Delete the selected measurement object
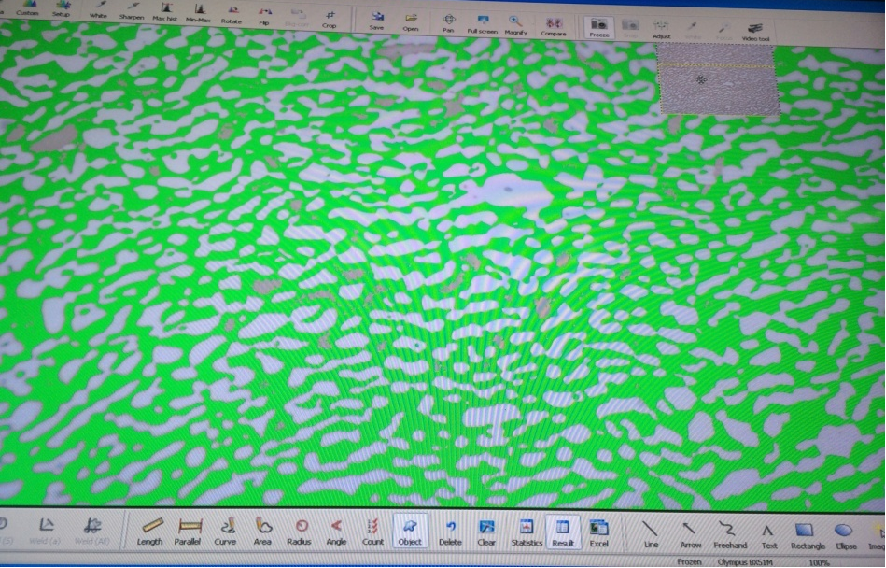 (x=451, y=530)
